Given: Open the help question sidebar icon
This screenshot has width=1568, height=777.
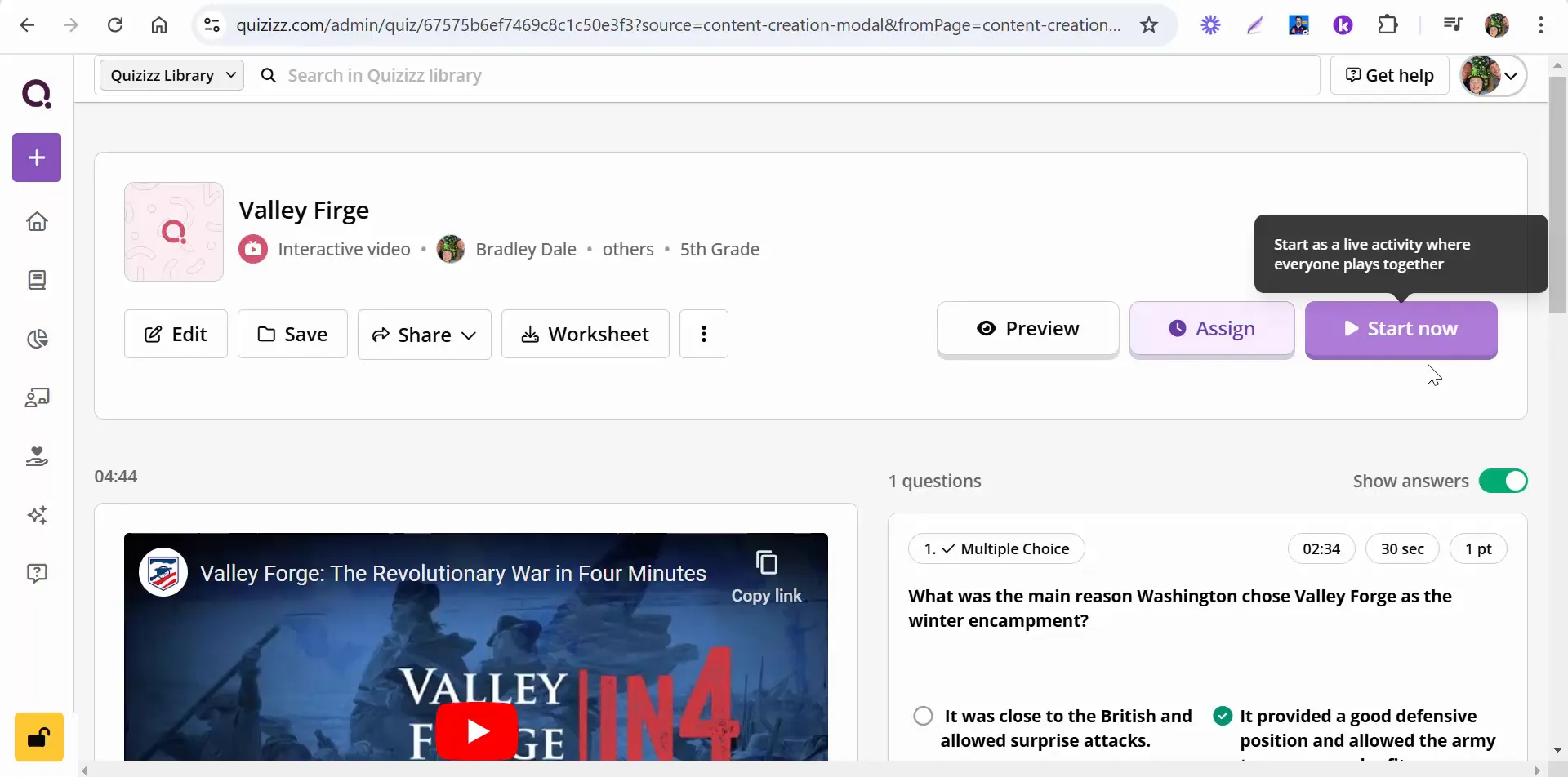Looking at the screenshot, I should [x=37, y=573].
